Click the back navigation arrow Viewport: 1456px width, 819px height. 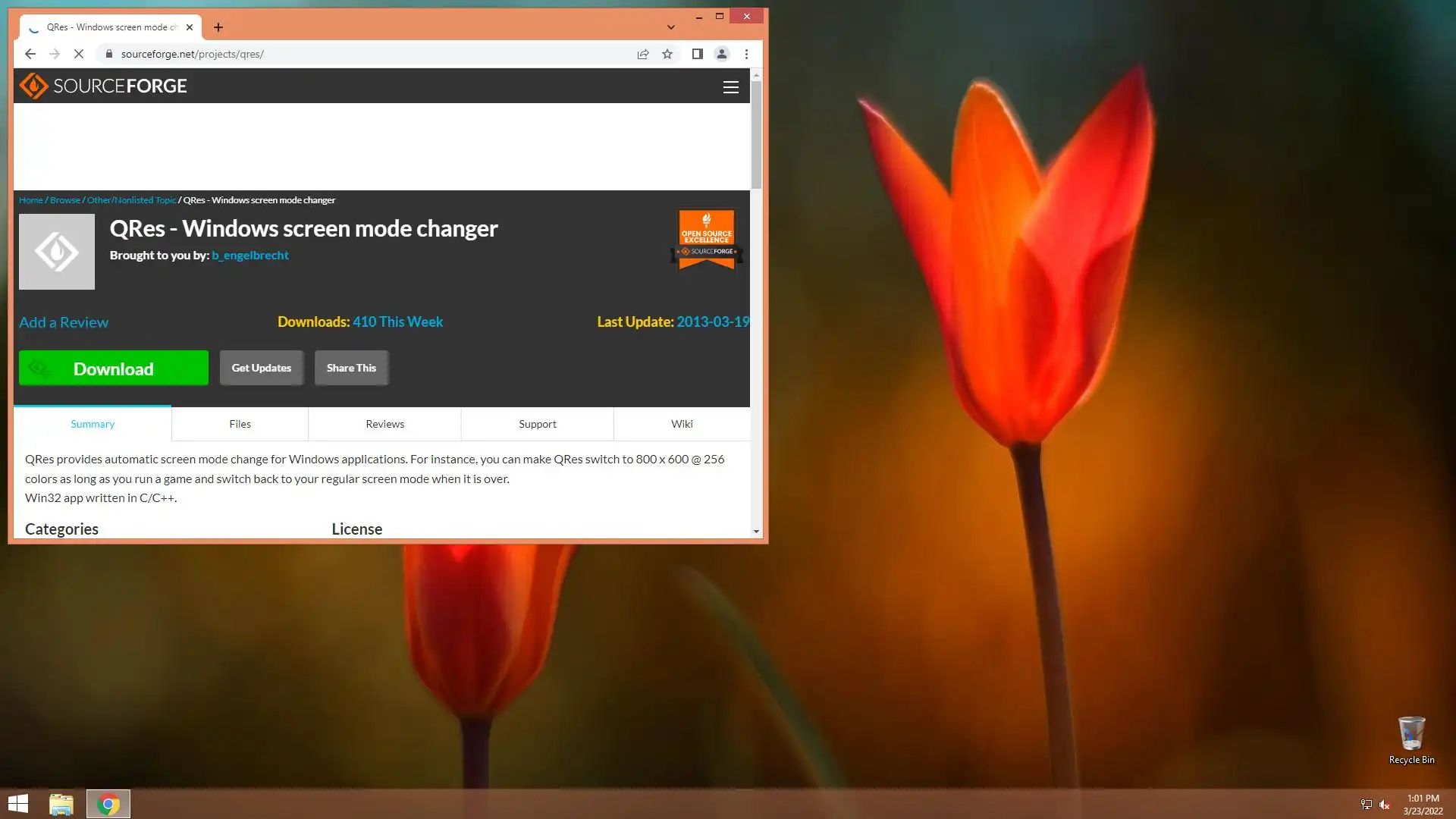coord(30,54)
